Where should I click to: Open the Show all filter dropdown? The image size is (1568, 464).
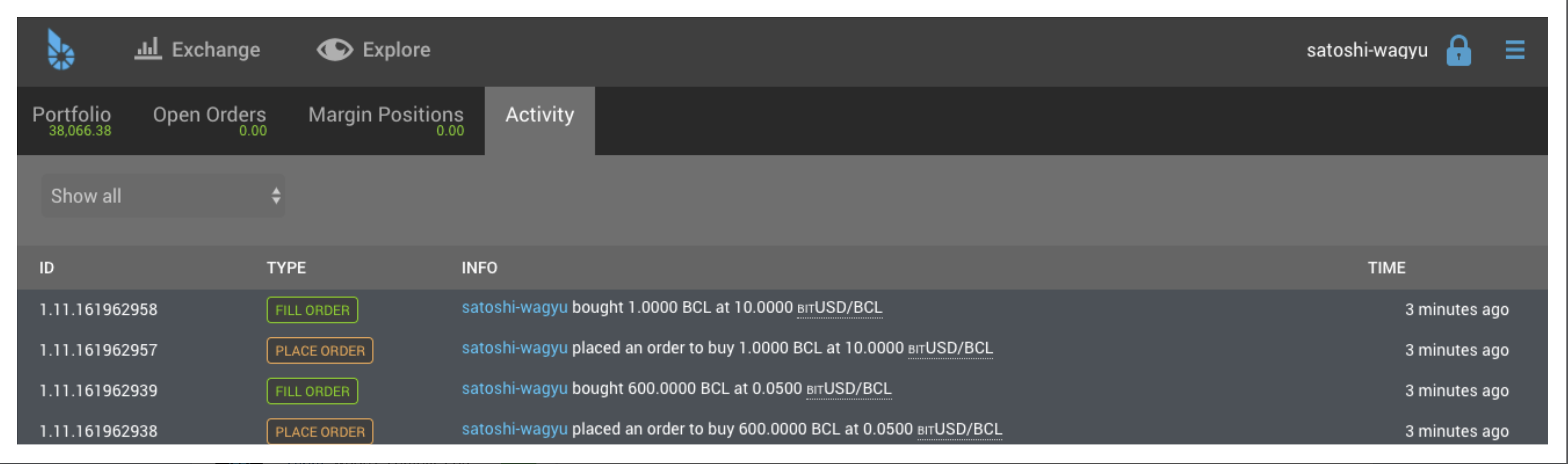pyautogui.click(x=163, y=196)
